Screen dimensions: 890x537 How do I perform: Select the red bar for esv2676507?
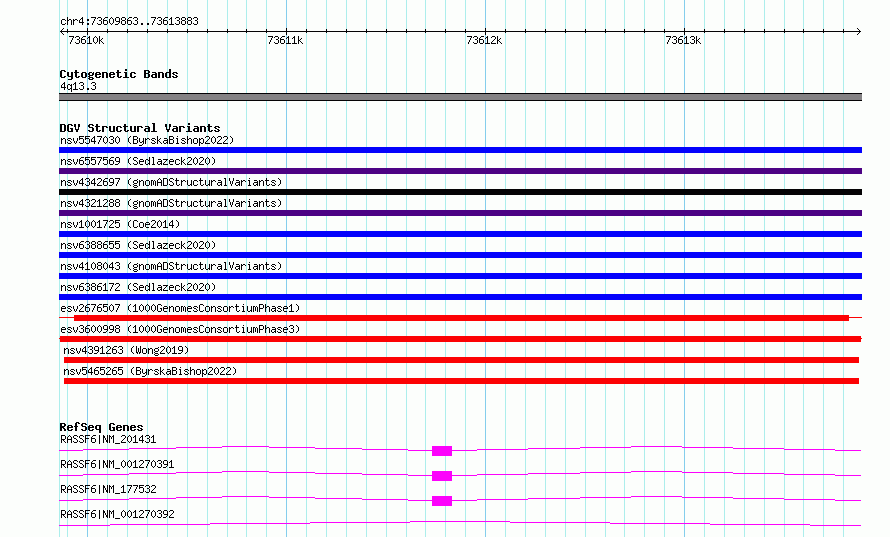(461, 318)
